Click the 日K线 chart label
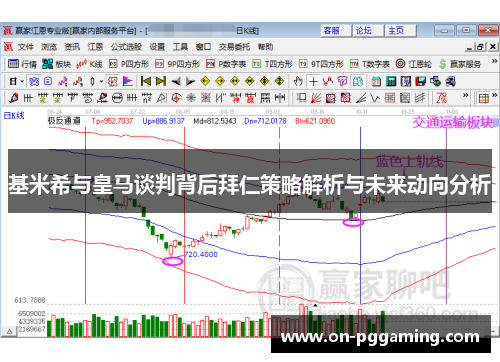500x362 pixels. pos(14,116)
